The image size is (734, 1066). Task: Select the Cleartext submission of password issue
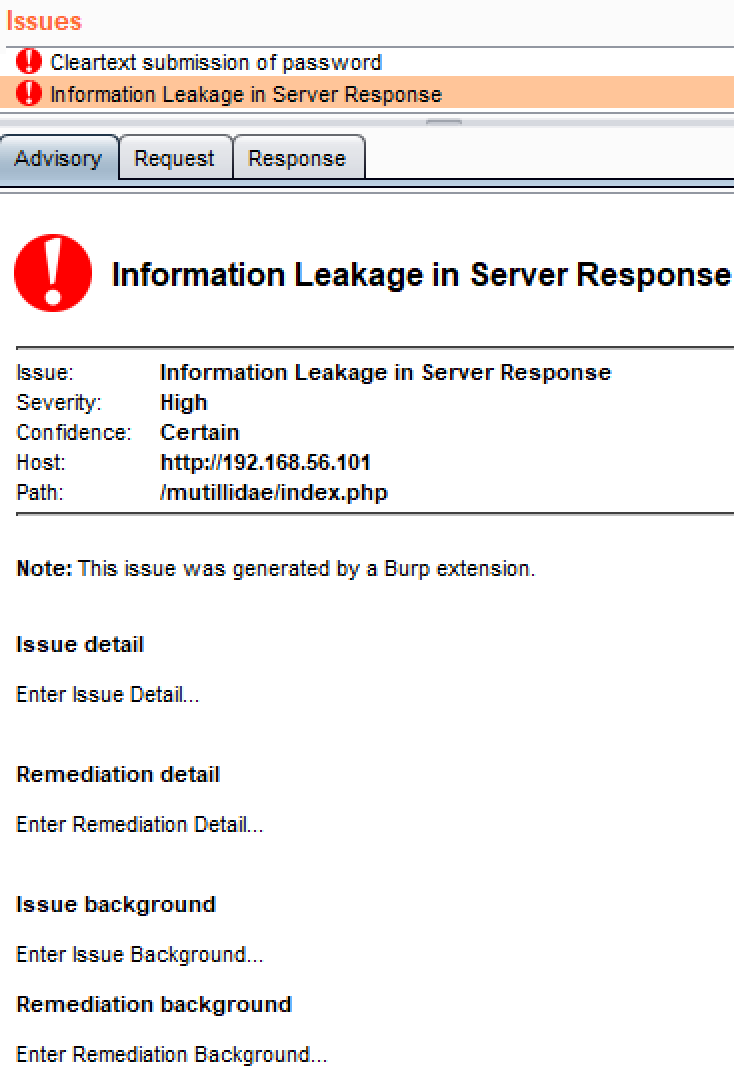(215, 62)
